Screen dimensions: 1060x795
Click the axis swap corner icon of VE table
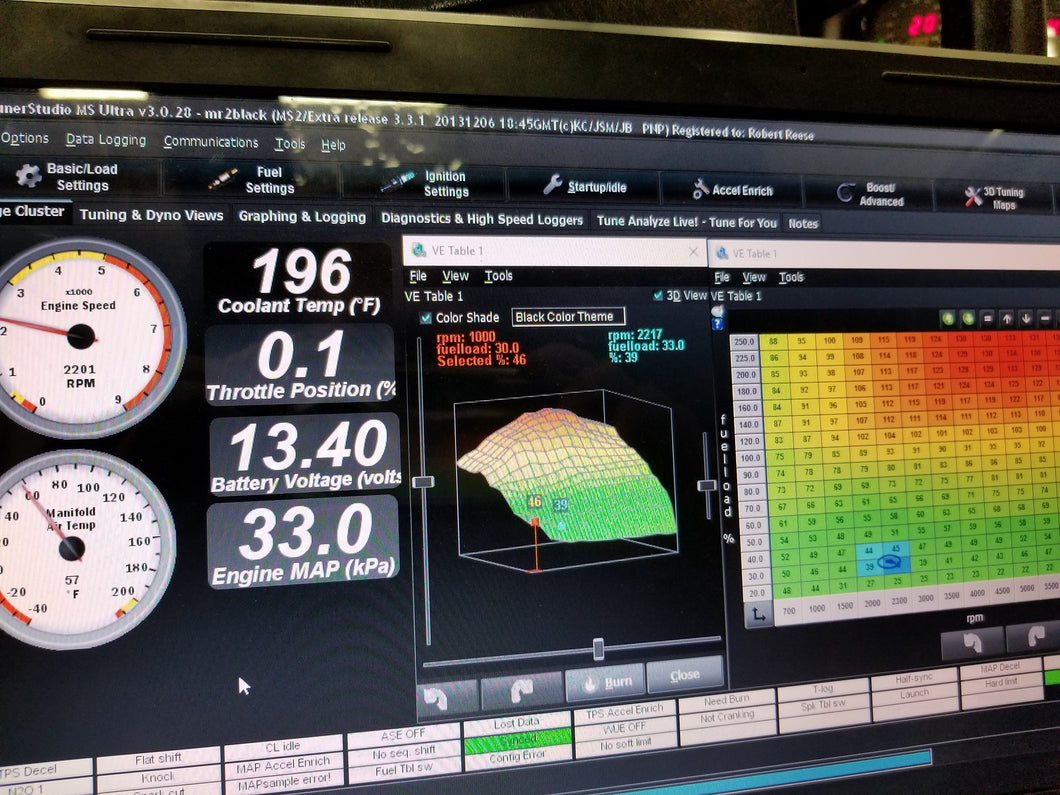759,614
